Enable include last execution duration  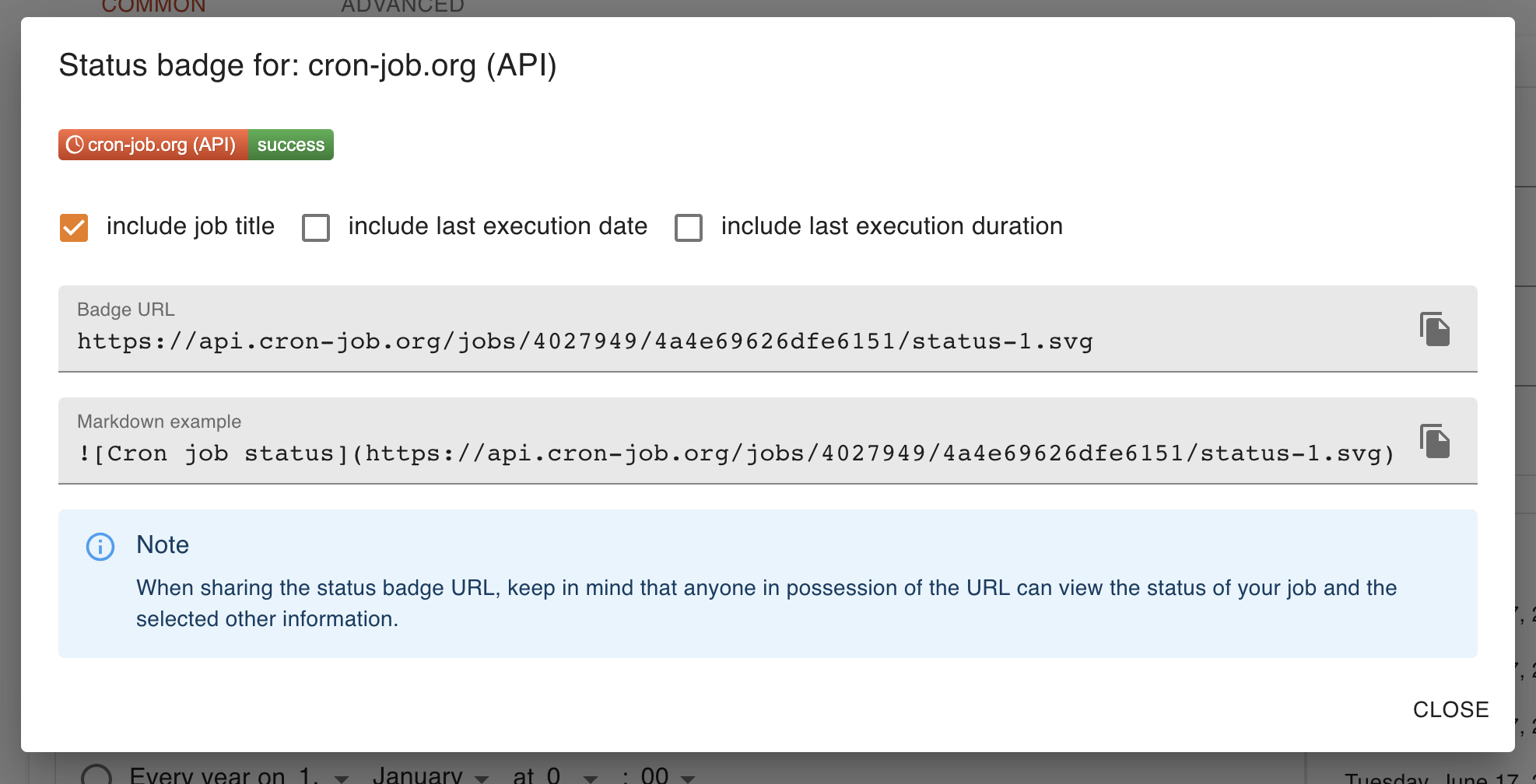[x=689, y=228]
